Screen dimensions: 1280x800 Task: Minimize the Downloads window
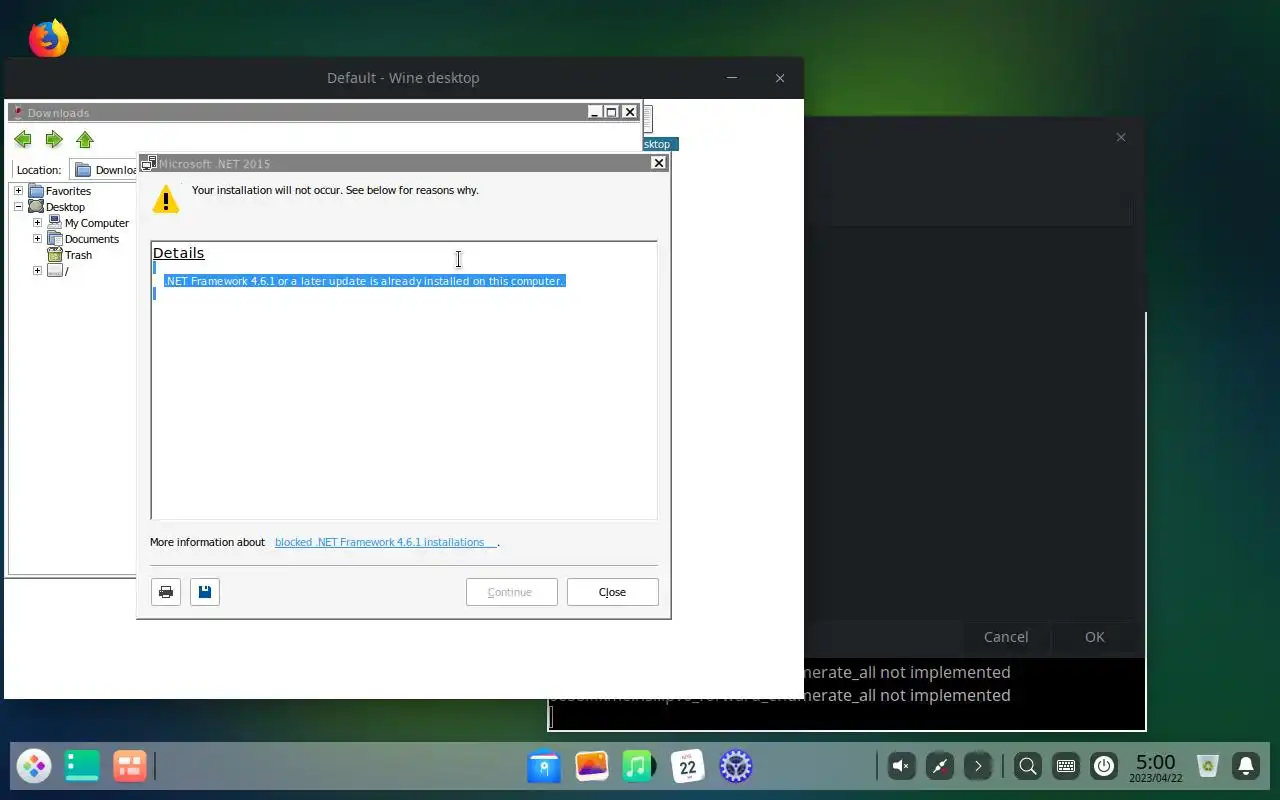click(595, 112)
